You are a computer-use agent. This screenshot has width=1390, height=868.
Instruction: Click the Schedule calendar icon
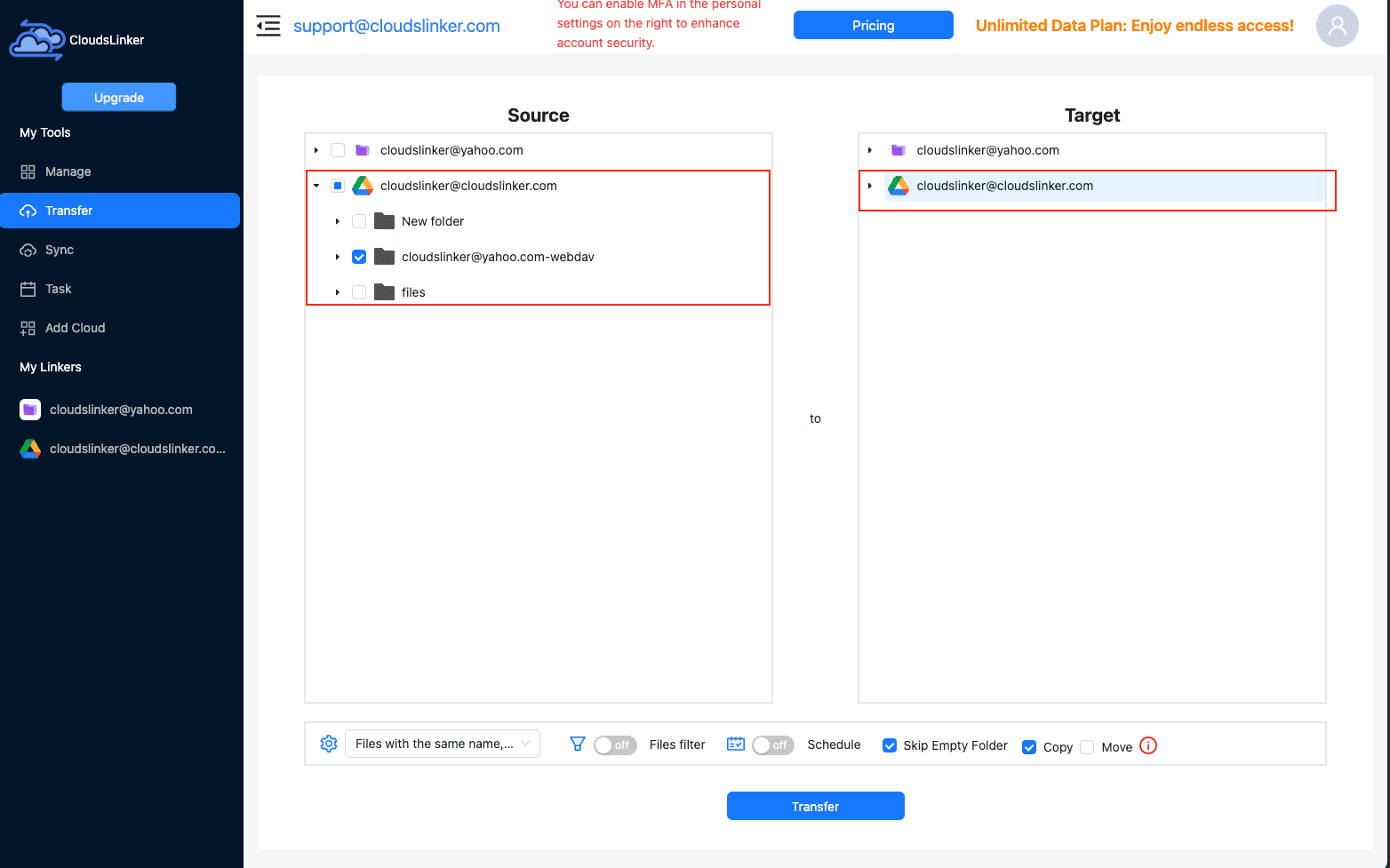point(736,744)
